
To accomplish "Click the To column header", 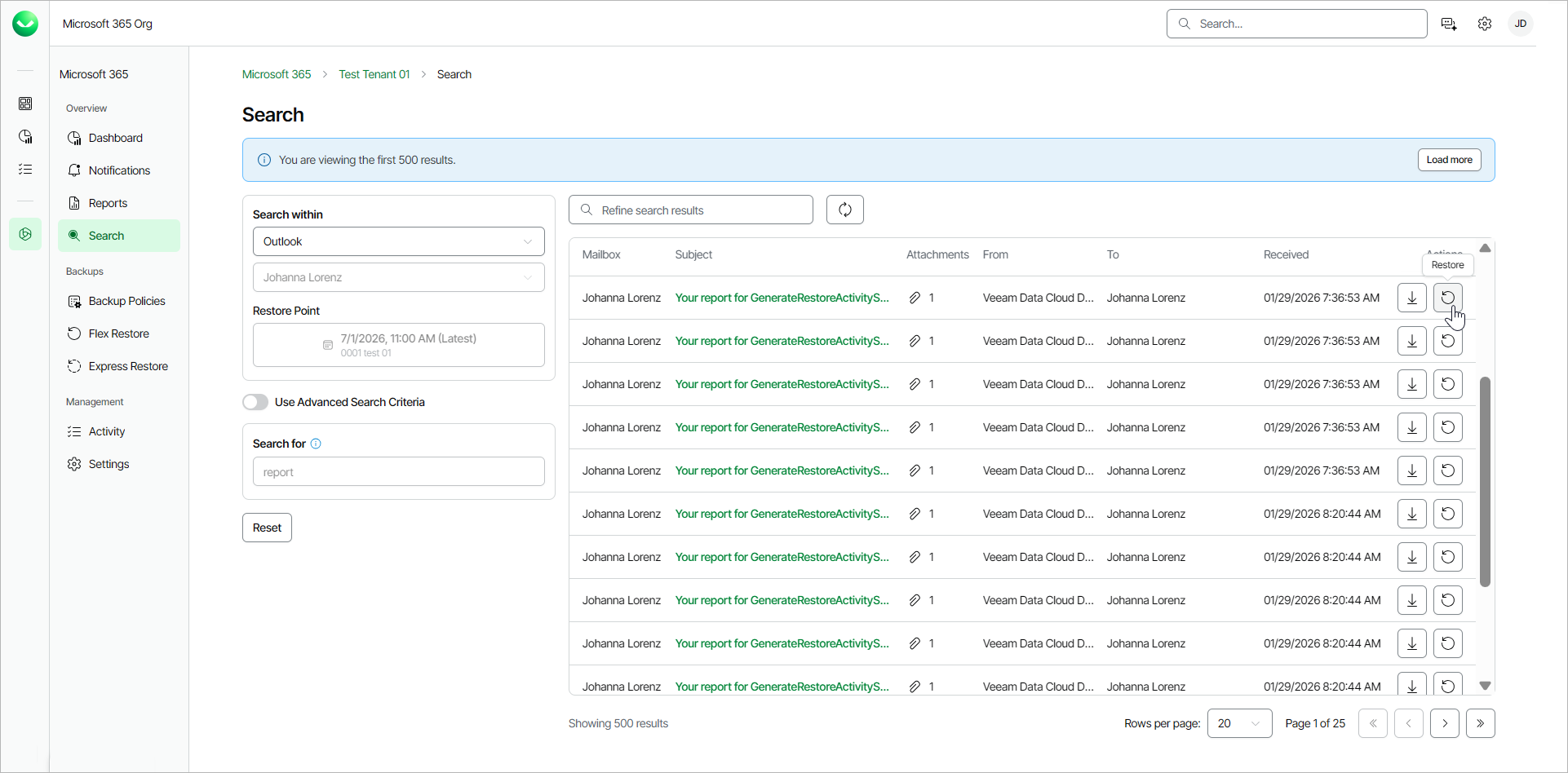I will [1113, 254].
